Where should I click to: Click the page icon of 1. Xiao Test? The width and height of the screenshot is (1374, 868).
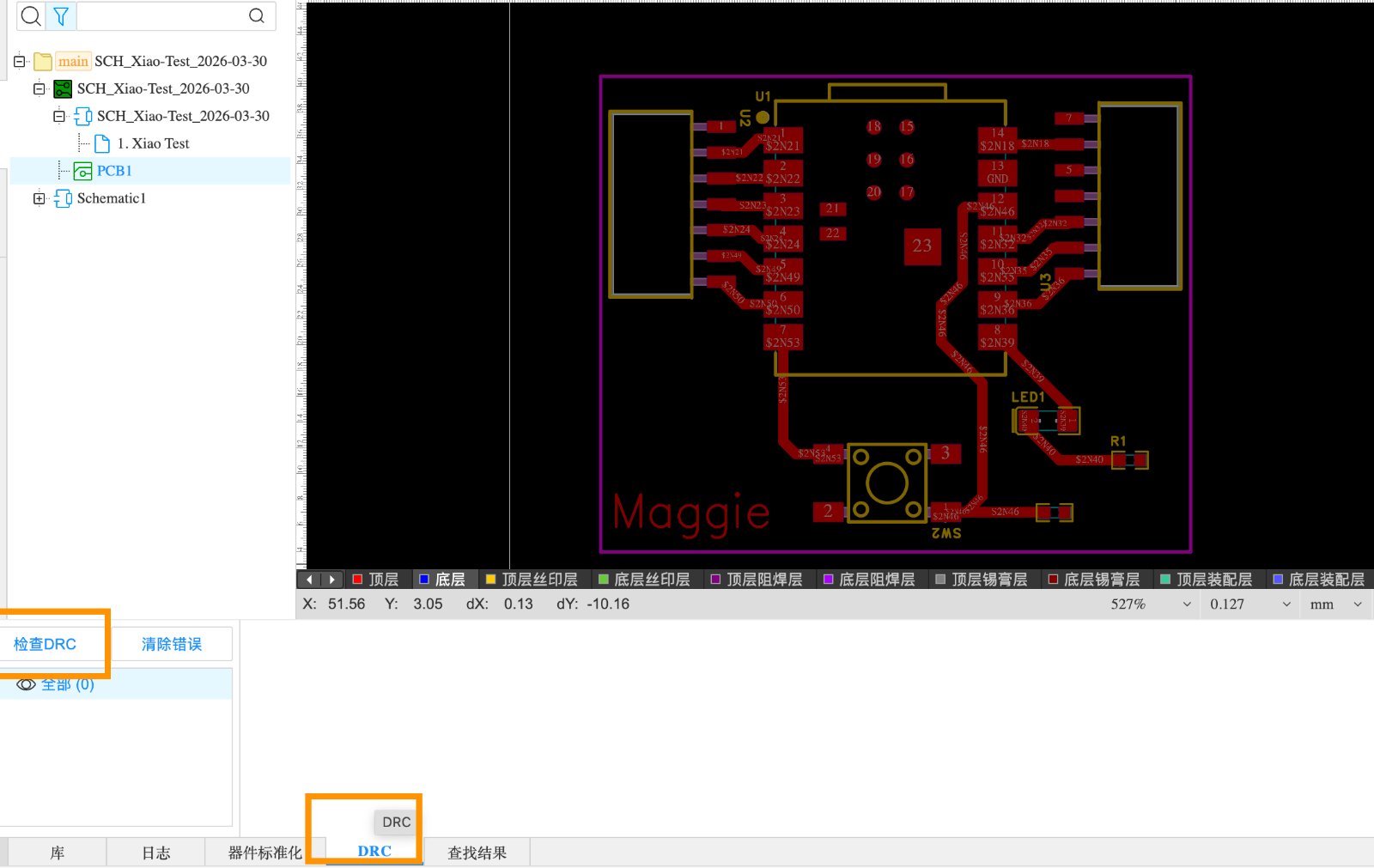pos(102,143)
